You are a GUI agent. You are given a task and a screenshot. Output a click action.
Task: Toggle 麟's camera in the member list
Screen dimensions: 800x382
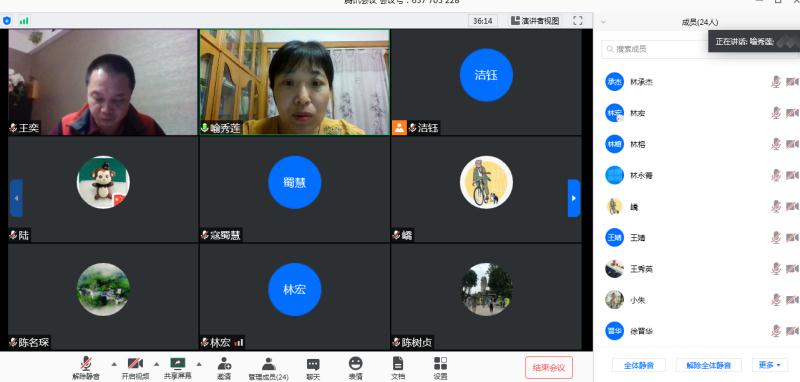pyautogui.click(x=792, y=206)
